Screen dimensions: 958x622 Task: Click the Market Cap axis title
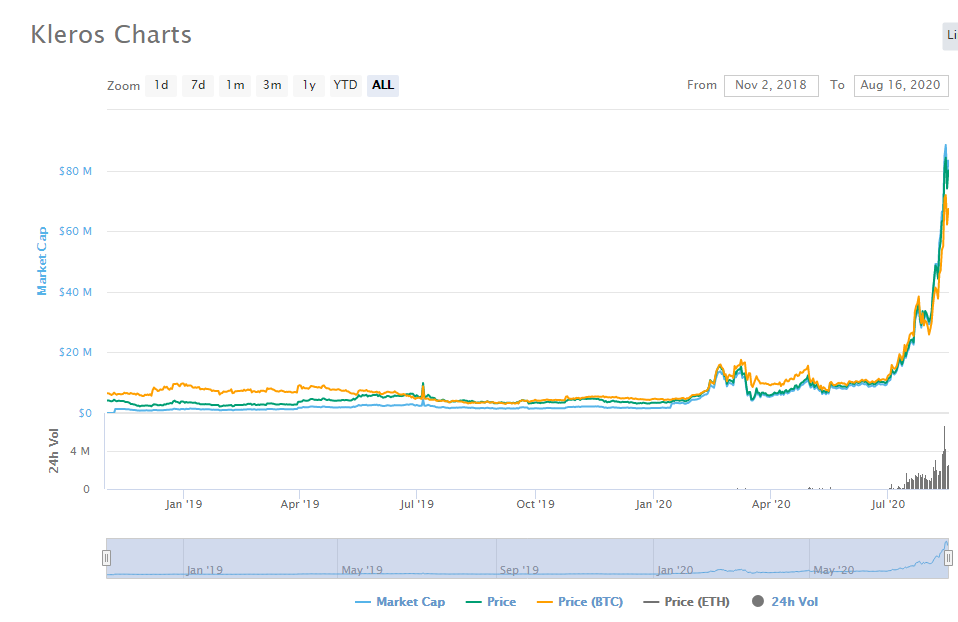[42, 261]
